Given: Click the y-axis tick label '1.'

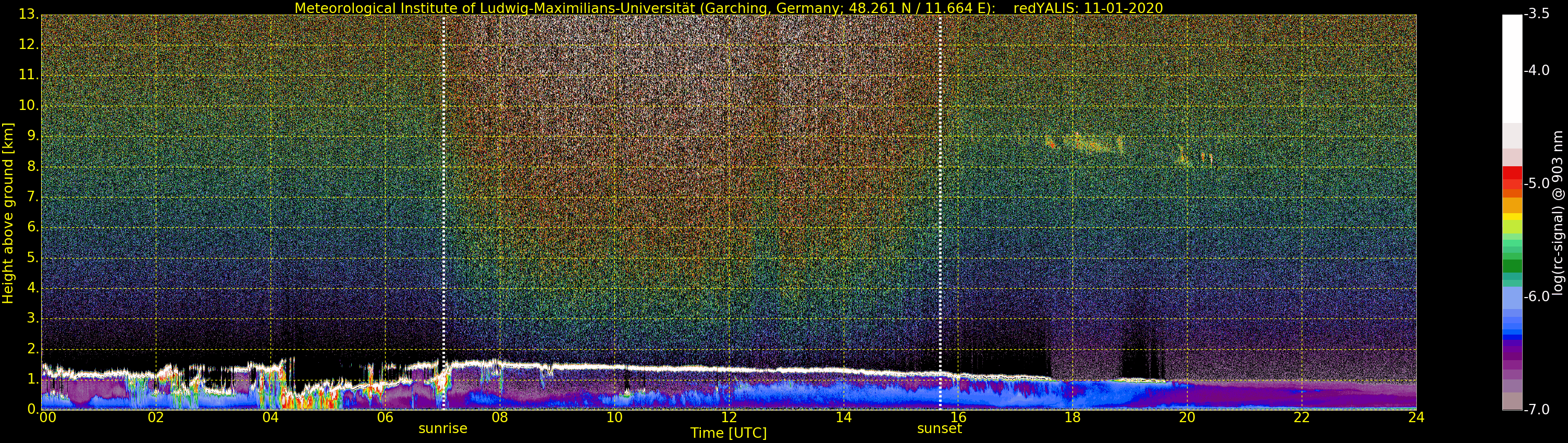Looking at the screenshot, I should pyautogui.click(x=33, y=380).
